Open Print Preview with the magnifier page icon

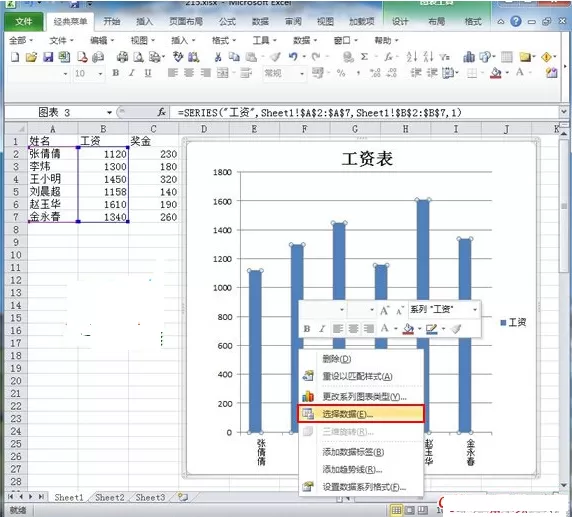[138, 57]
